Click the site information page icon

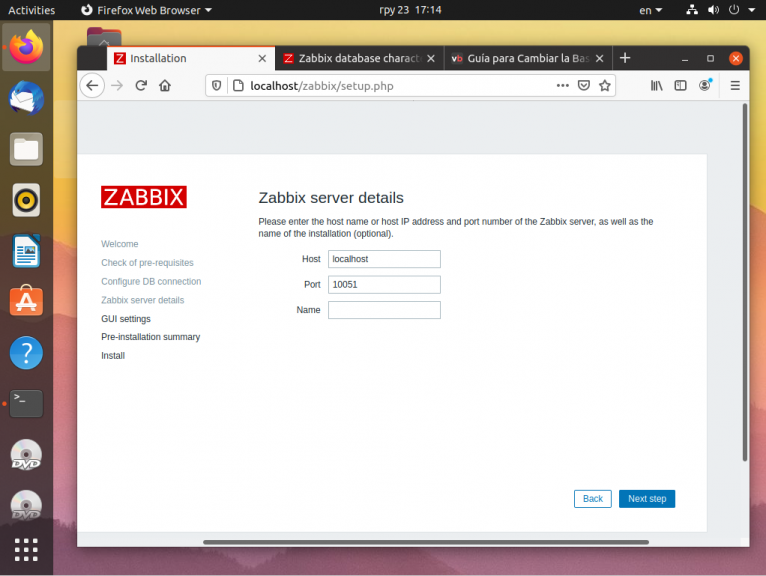pos(238,86)
